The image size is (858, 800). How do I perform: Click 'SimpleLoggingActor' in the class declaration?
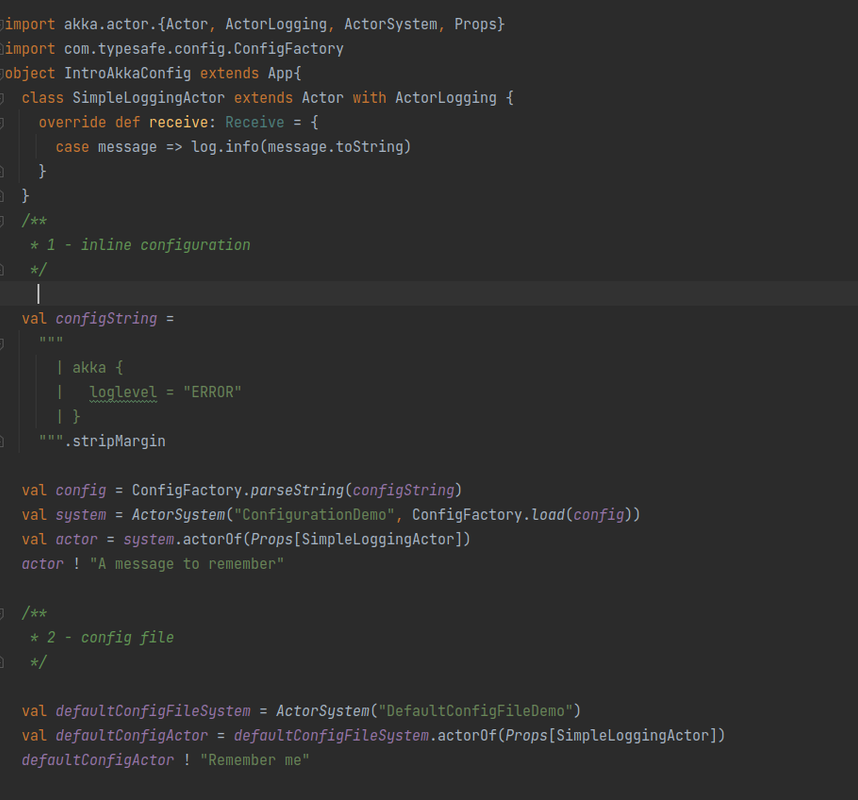point(148,98)
